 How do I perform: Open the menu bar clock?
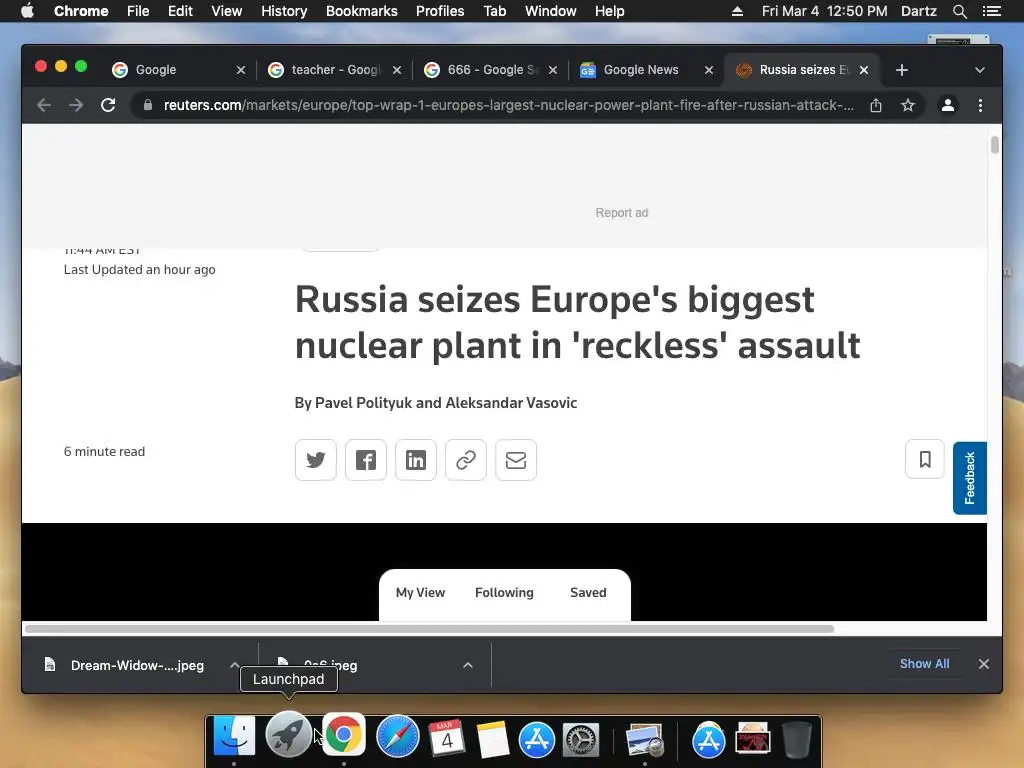[824, 11]
